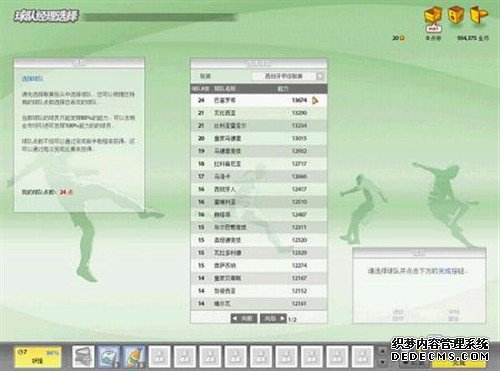The height and width of the screenshot is (371, 500).
Task: Select the team with ability 12329
Action: 259,253
